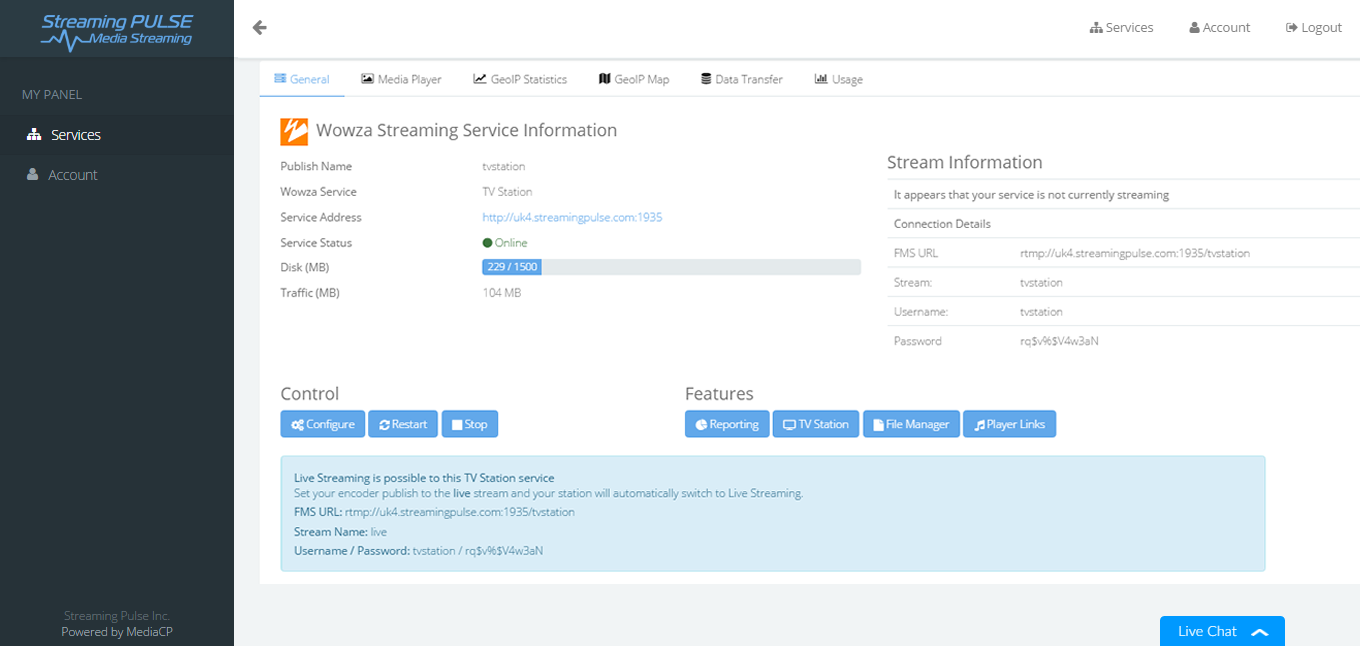Viewport: 1360px width, 646px height.
Task: Click the Traffic value 104 MB
Action: click(x=502, y=293)
